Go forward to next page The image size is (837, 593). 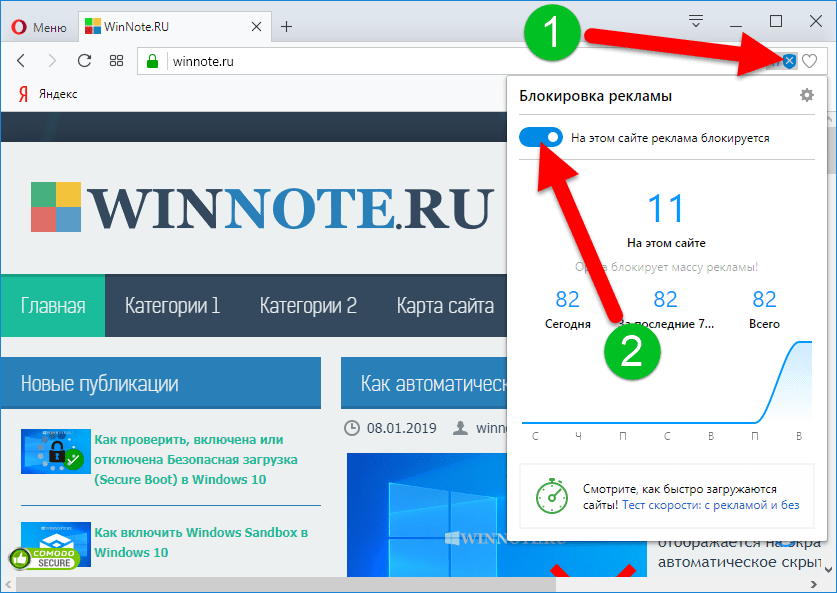click(52, 61)
